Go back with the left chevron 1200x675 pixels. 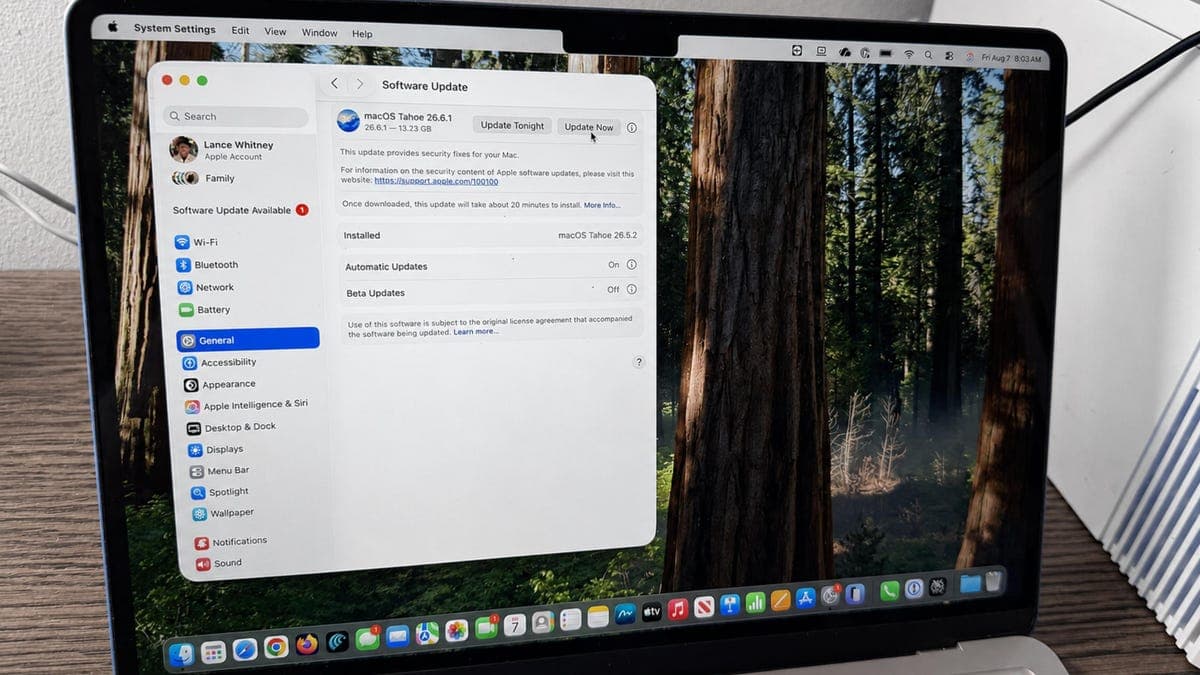334,84
